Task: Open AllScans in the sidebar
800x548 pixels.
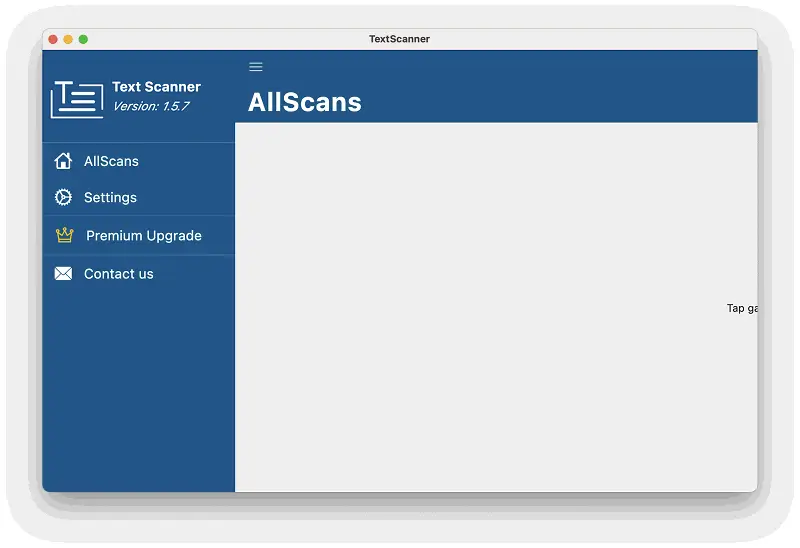Action: [139, 161]
